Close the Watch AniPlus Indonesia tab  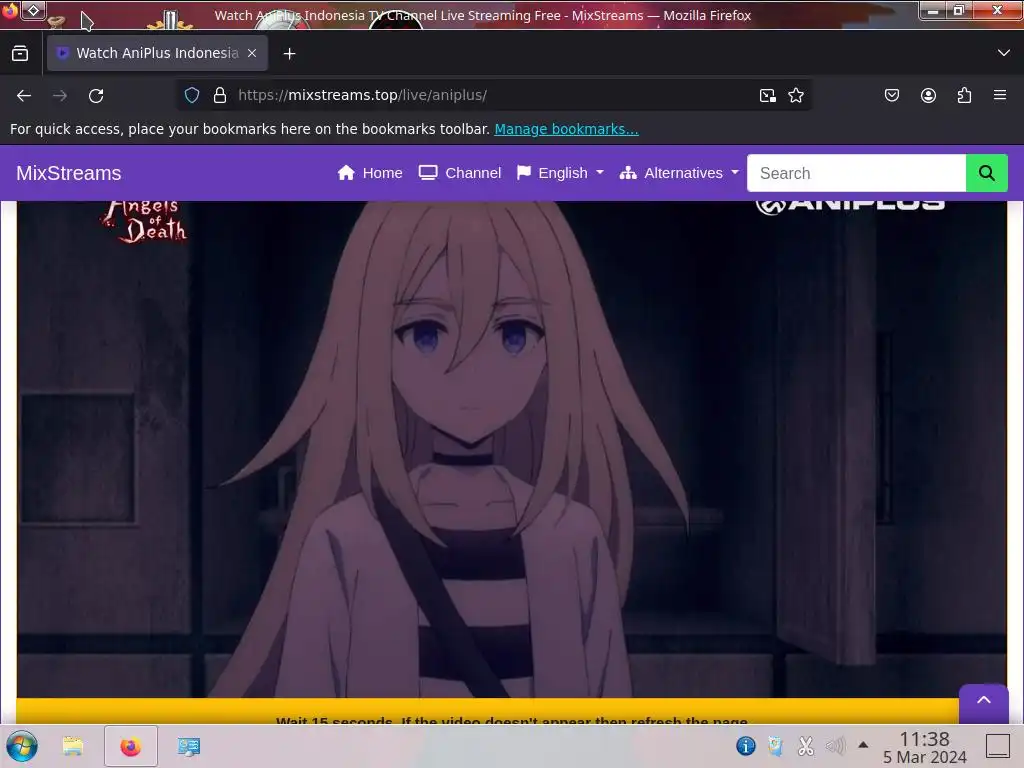tap(252, 53)
